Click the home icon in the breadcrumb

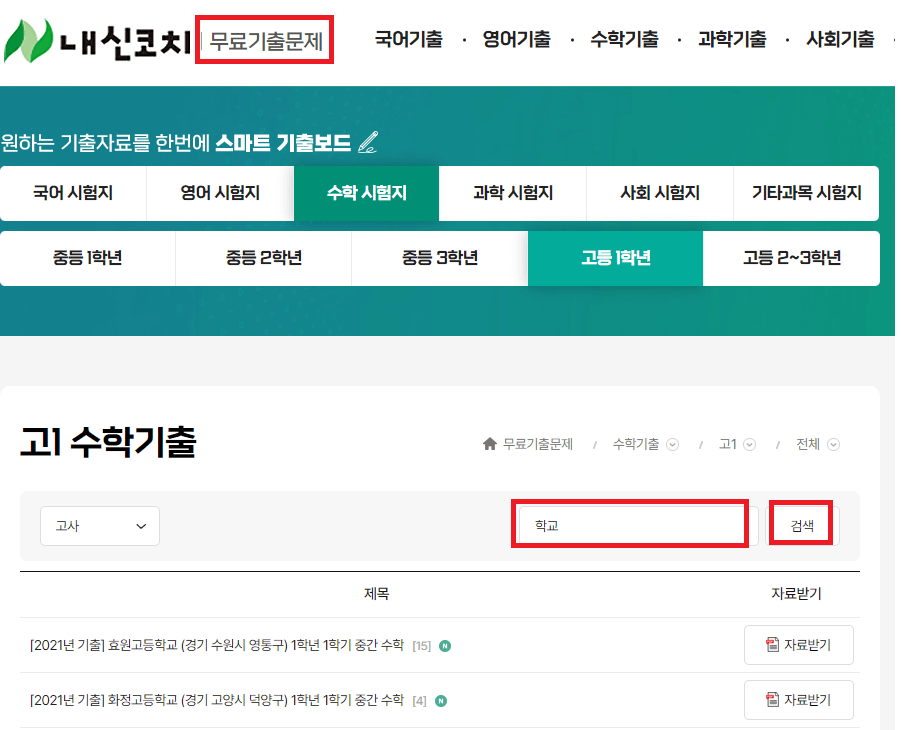click(489, 443)
